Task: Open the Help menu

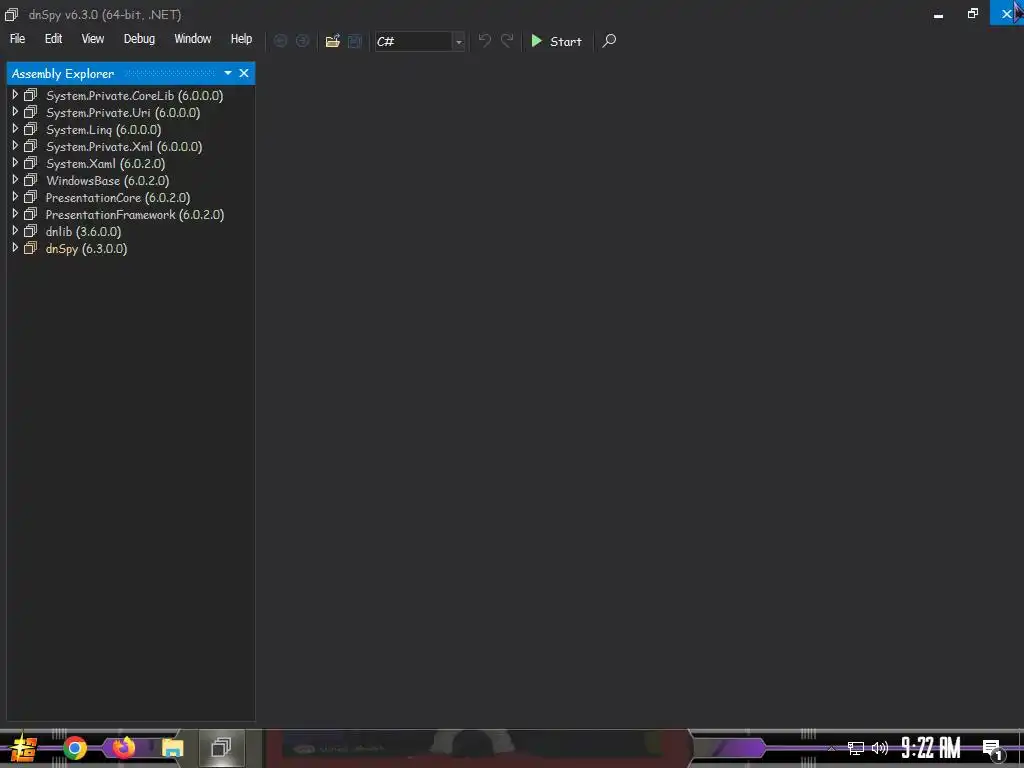Action: point(241,39)
